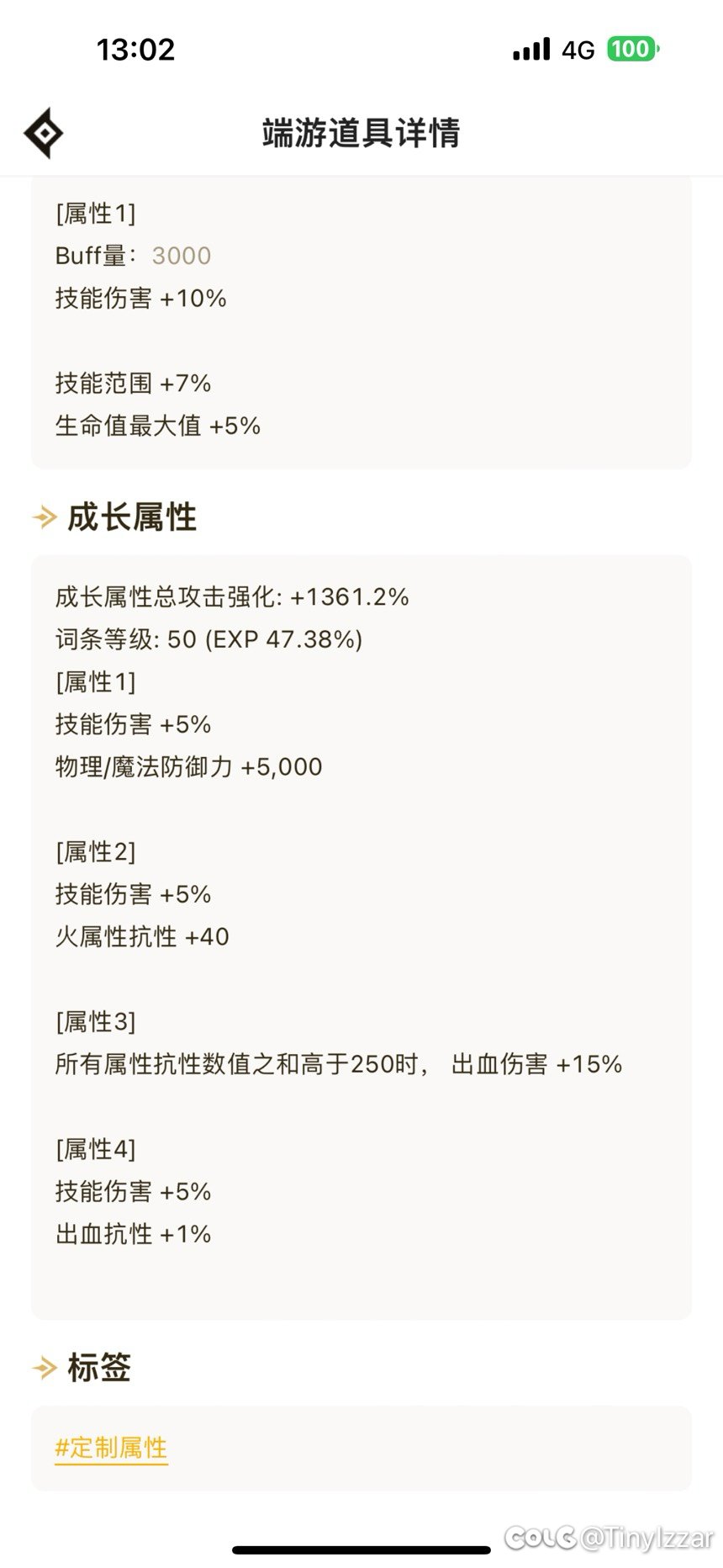Tap the COLG watermark logo
This screenshot has width=723, height=1568.
[541, 1536]
